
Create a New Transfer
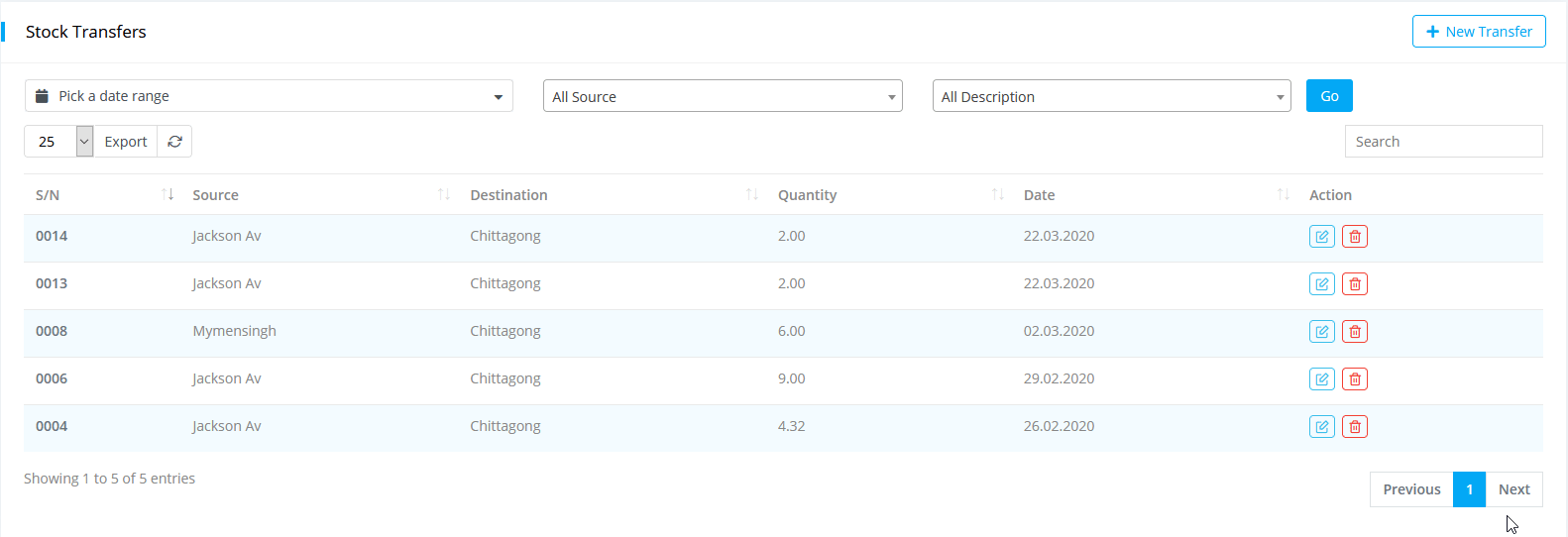coord(1479,32)
